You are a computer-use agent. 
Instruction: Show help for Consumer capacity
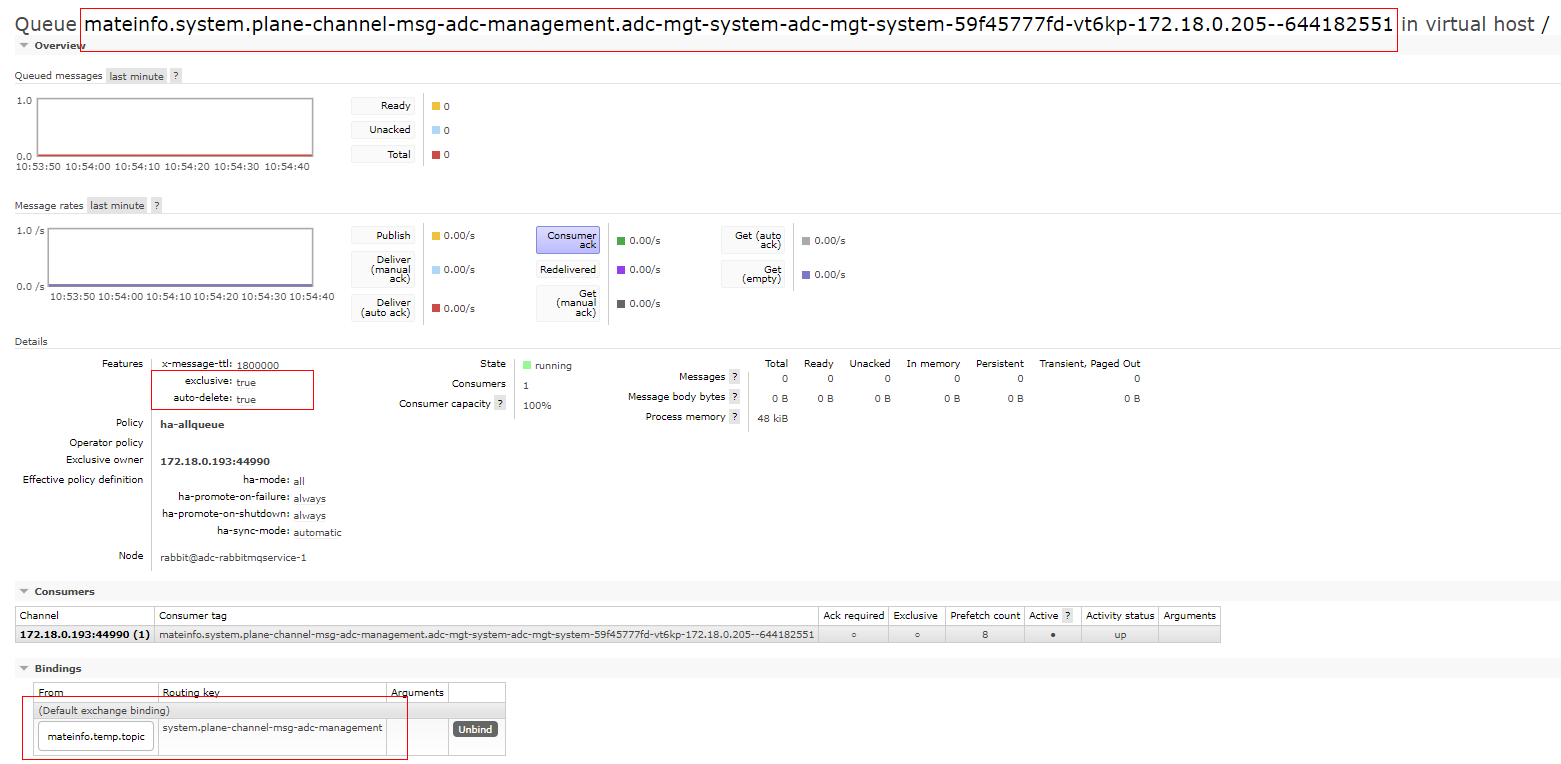tap(500, 404)
